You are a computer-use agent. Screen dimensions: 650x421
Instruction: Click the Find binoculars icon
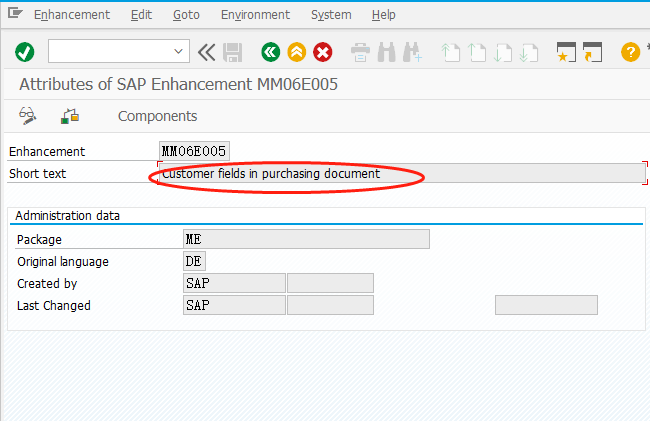click(x=387, y=52)
